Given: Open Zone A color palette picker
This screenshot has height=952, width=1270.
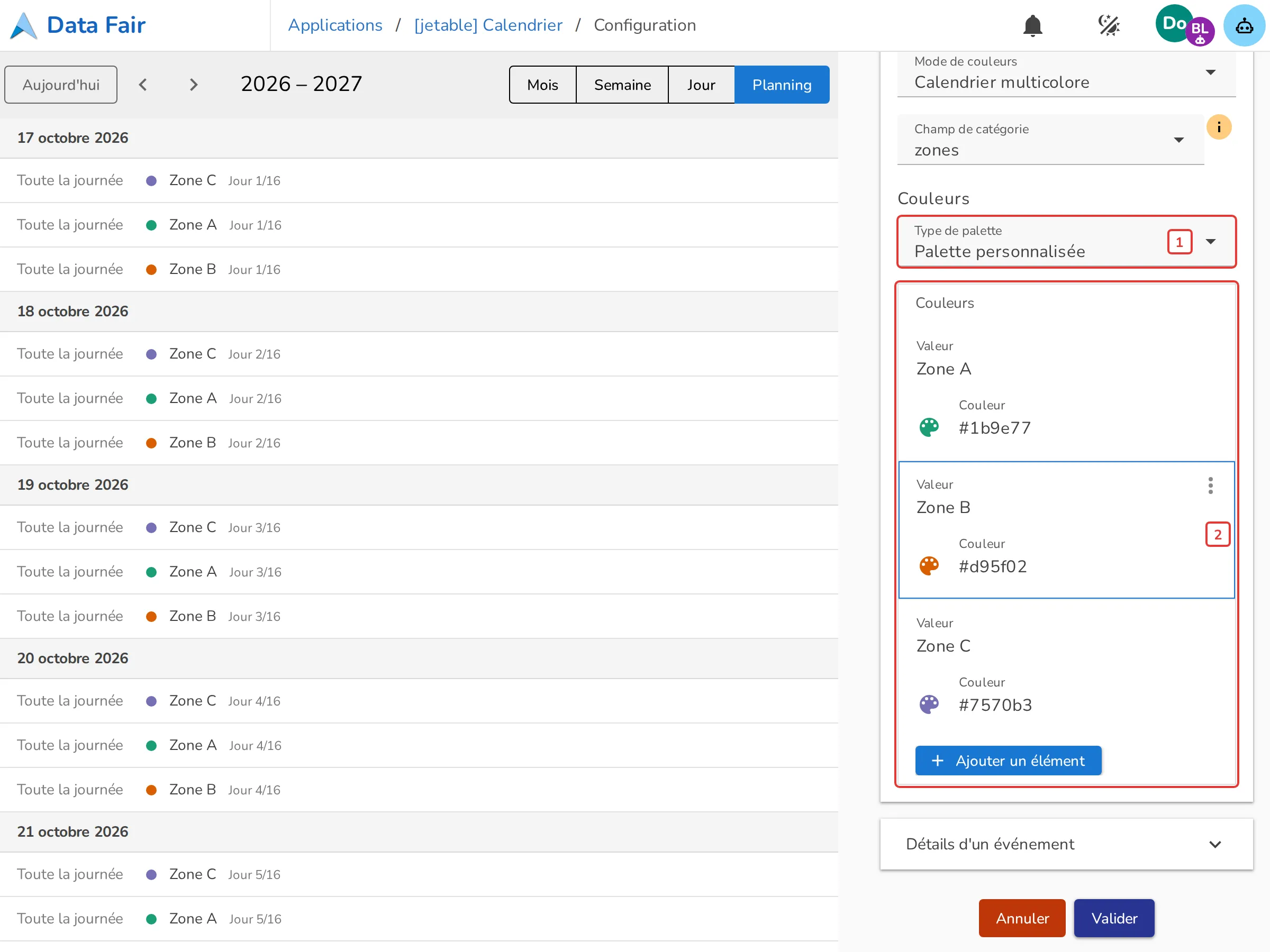Looking at the screenshot, I should pyautogui.click(x=929, y=427).
